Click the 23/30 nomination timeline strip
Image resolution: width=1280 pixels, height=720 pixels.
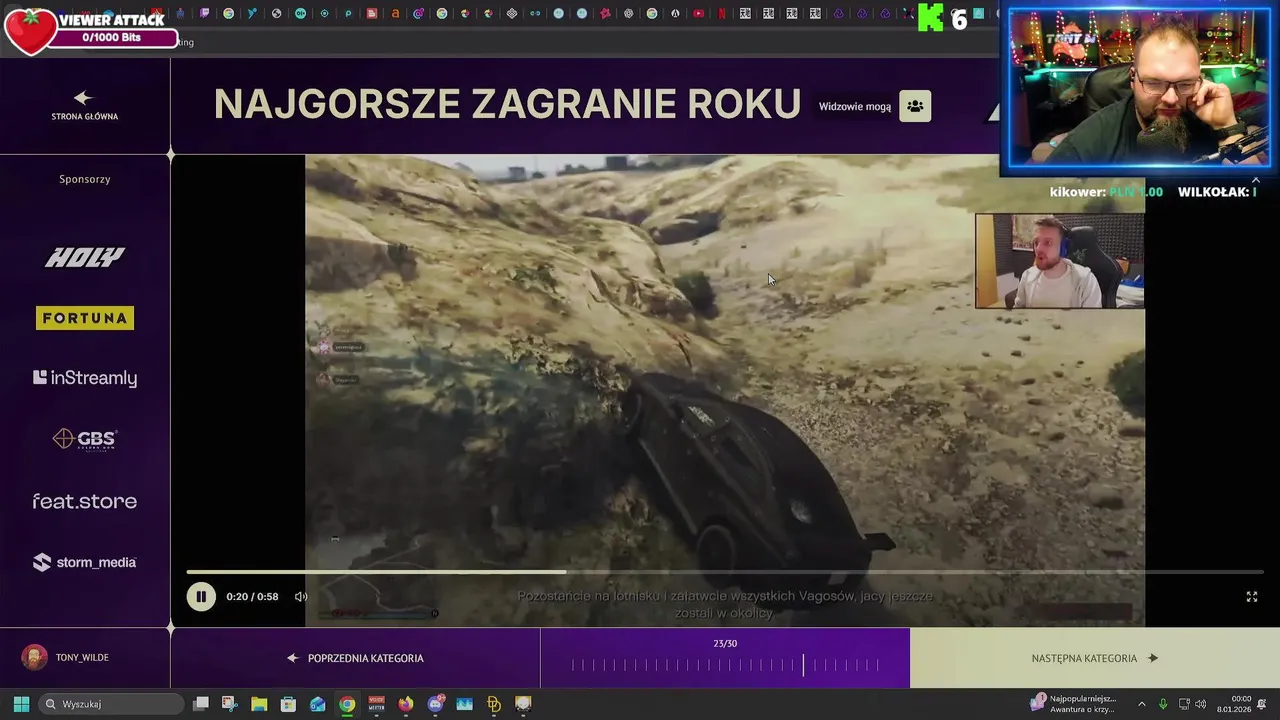point(725,658)
